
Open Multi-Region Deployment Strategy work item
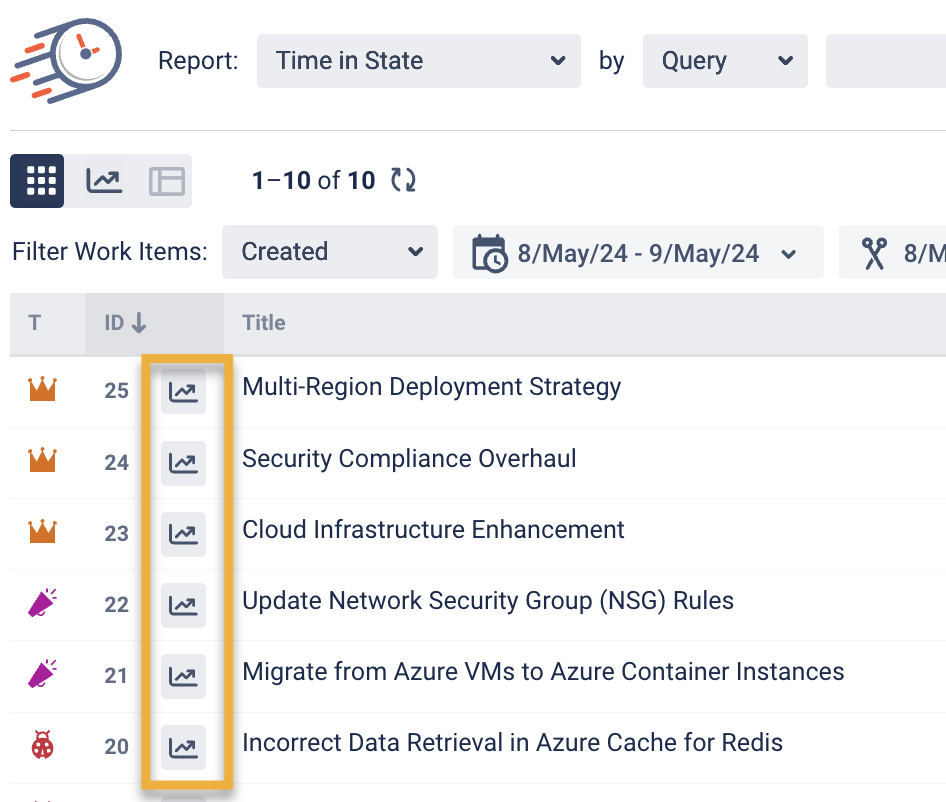(431, 387)
